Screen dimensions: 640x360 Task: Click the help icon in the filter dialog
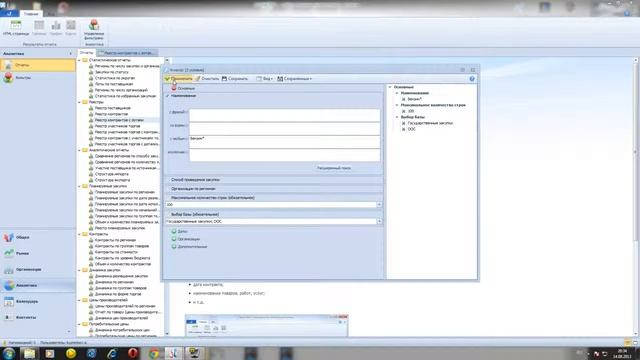coord(472,79)
